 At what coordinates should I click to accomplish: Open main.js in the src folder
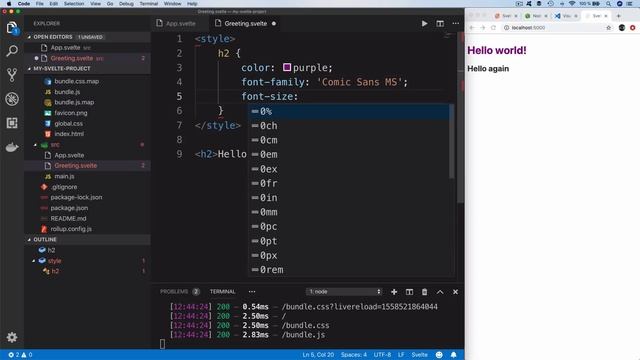click(x=64, y=176)
